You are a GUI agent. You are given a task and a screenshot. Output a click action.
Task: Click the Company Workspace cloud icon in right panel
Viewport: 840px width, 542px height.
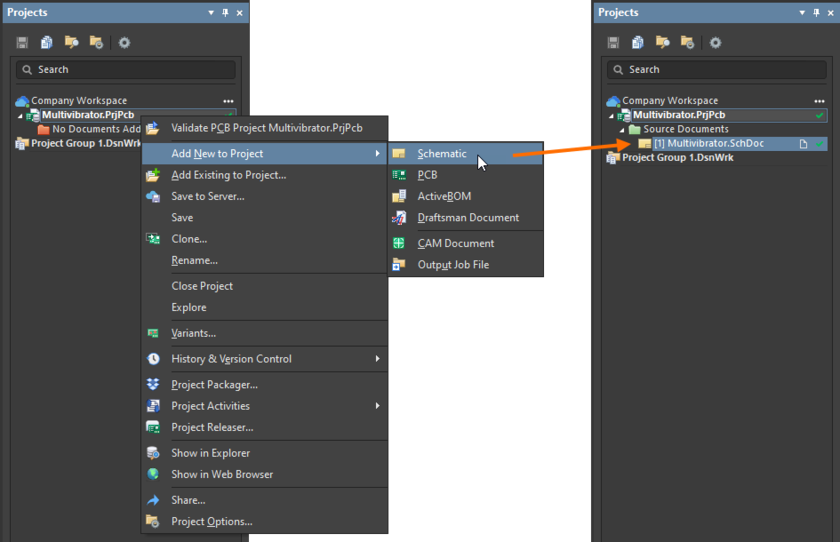tap(613, 101)
